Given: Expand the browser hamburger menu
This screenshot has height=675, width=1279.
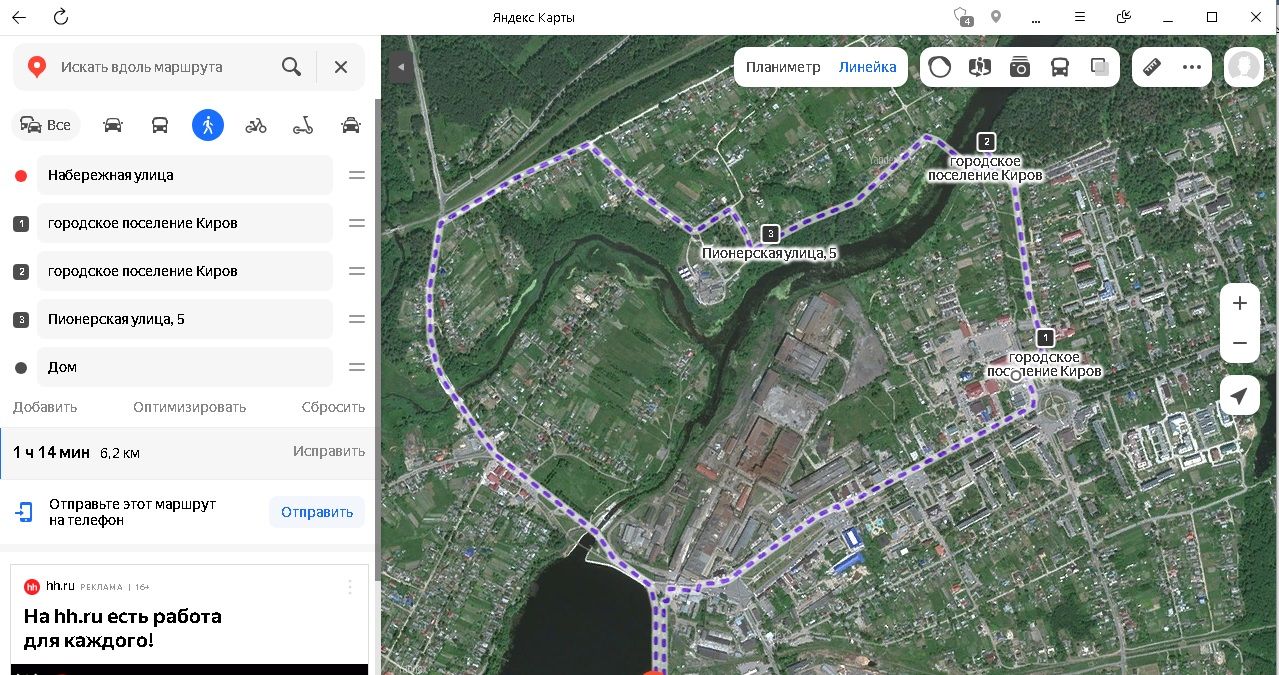Looking at the screenshot, I should coord(1080,17).
